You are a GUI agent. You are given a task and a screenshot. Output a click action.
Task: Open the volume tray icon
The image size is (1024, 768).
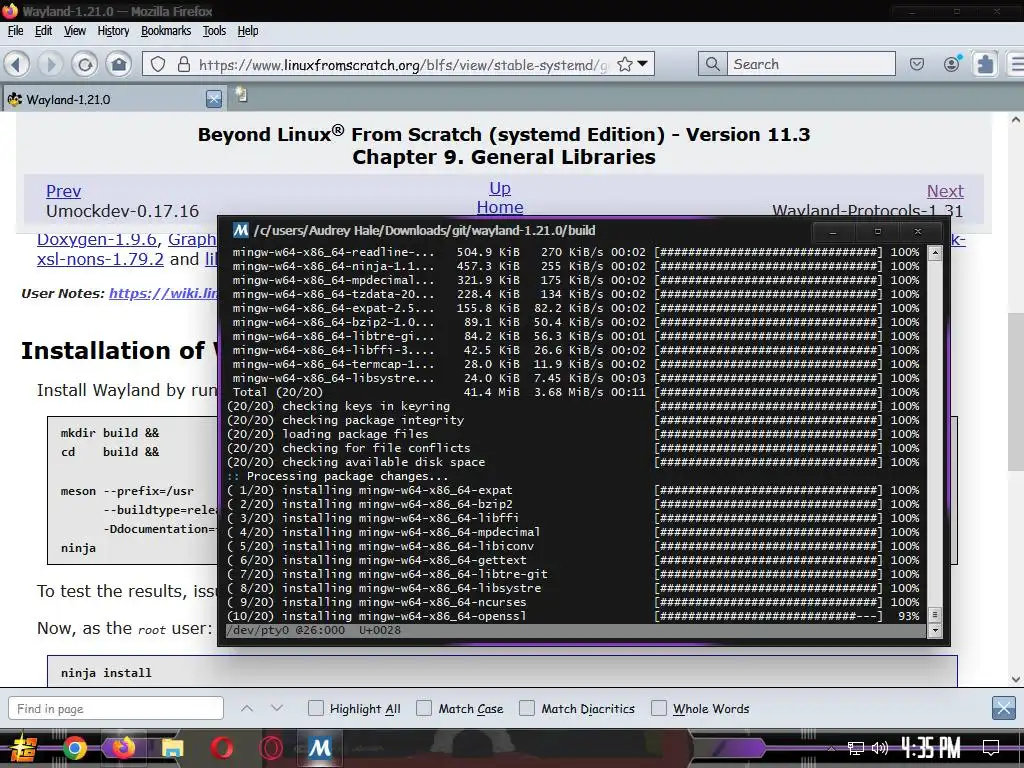[880, 748]
